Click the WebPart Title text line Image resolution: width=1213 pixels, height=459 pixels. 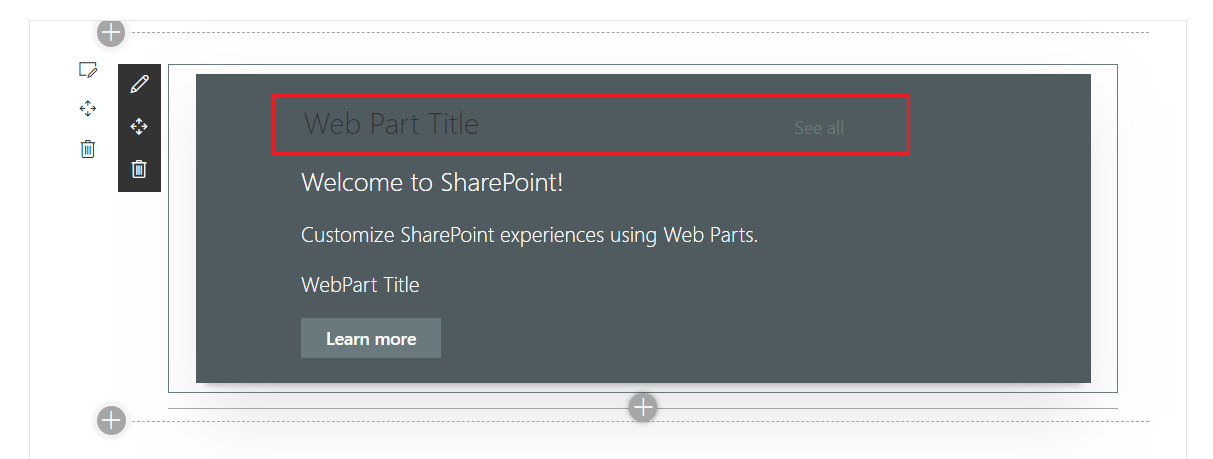(x=360, y=285)
